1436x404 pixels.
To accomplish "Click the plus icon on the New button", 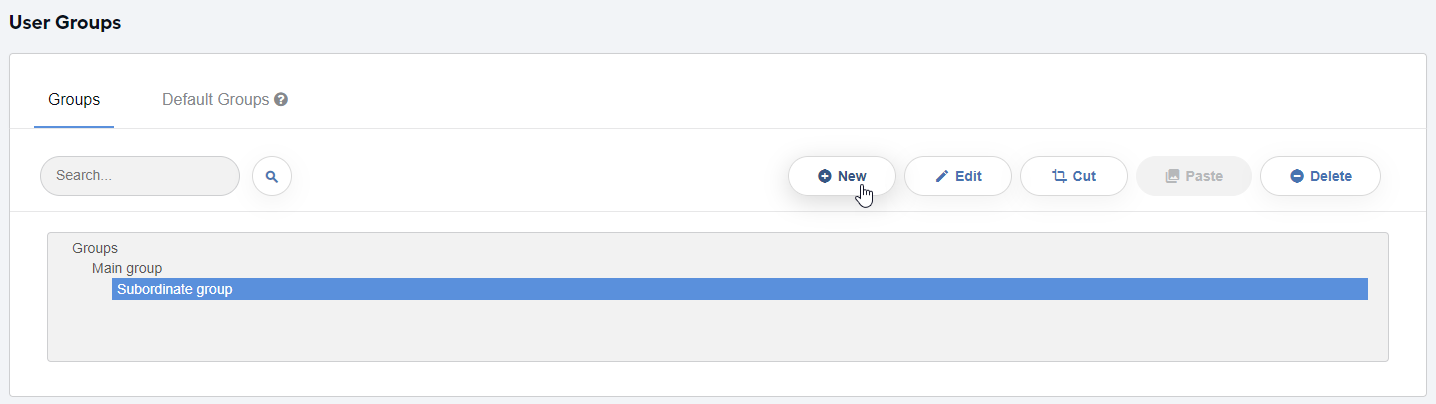I will [x=825, y=176].
